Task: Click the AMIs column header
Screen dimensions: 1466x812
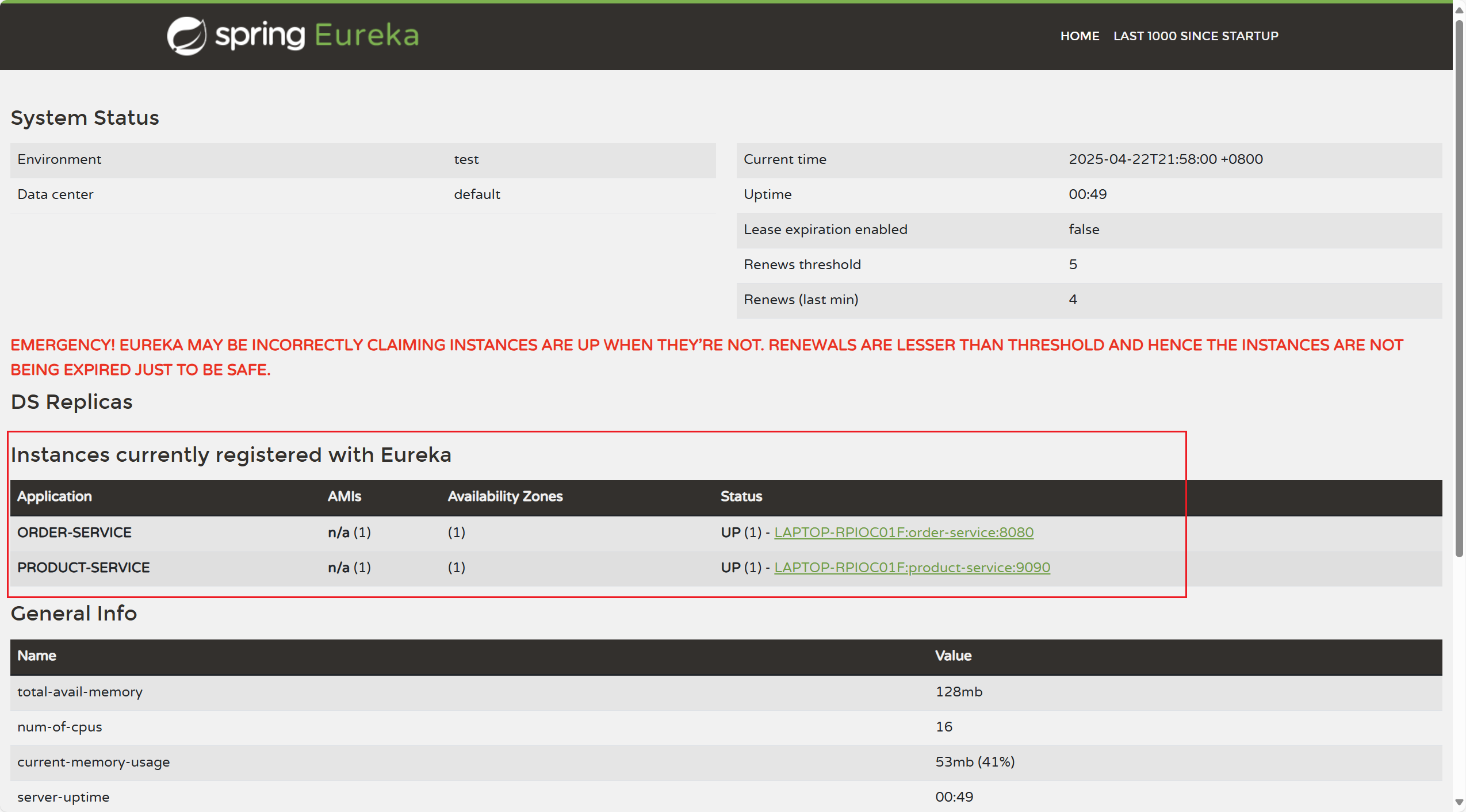Action: (x=344, y=496)
